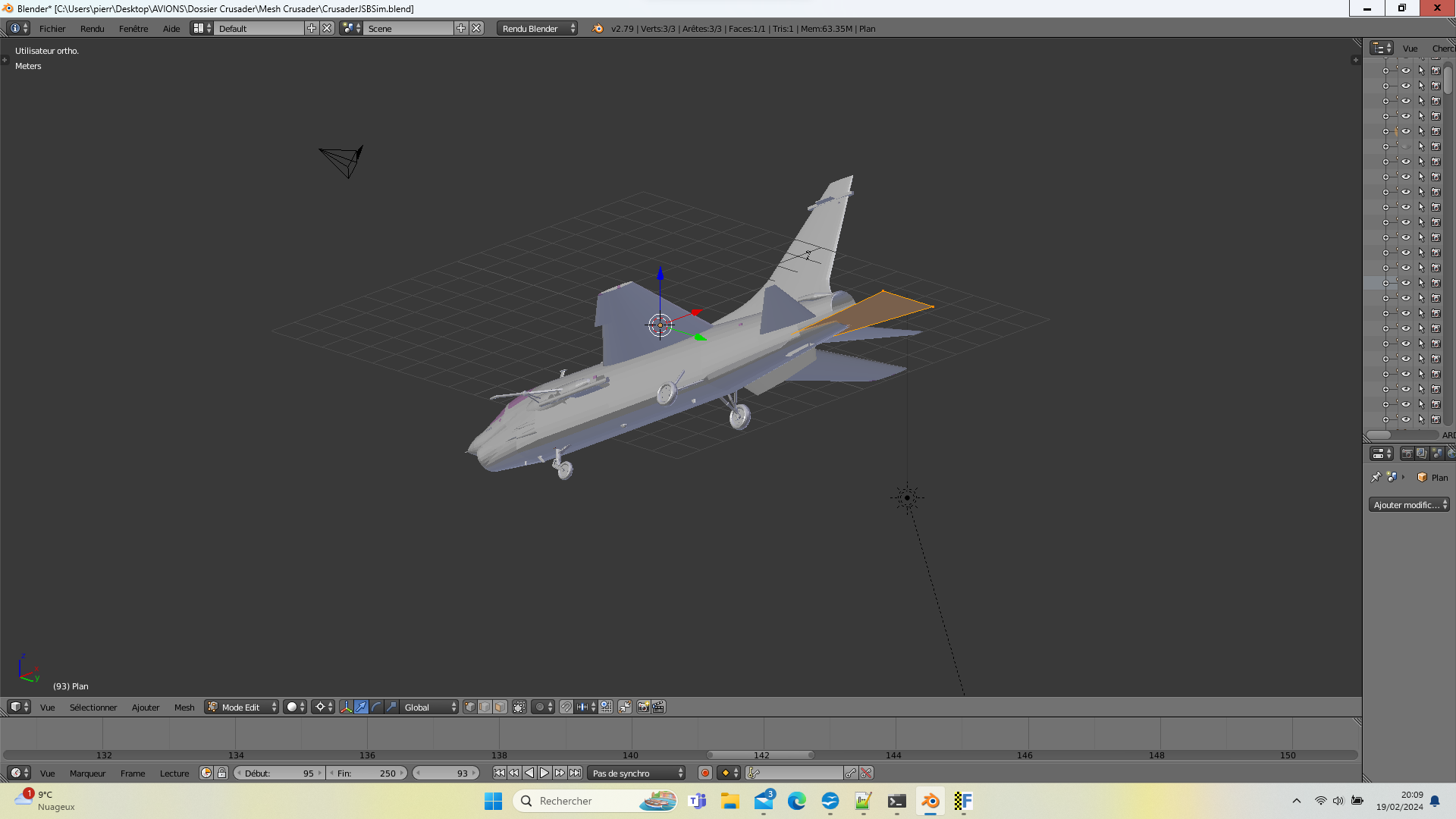The height and width of the screenshot is (819, 1456).
Task: Toggle the timeline preview range lock icon
Action: (221, 773)
